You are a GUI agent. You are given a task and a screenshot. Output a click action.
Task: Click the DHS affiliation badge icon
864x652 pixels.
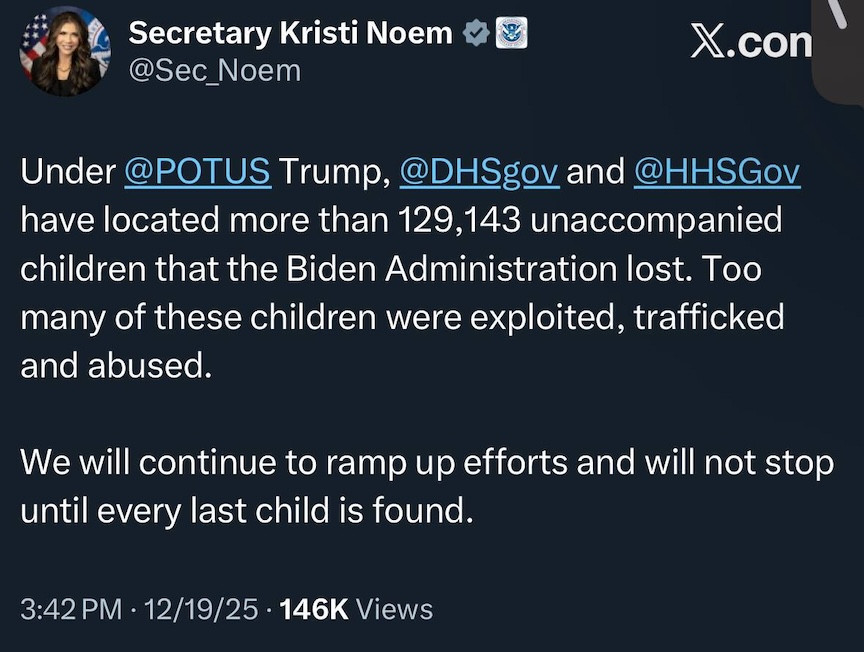(x=510, y=33)
